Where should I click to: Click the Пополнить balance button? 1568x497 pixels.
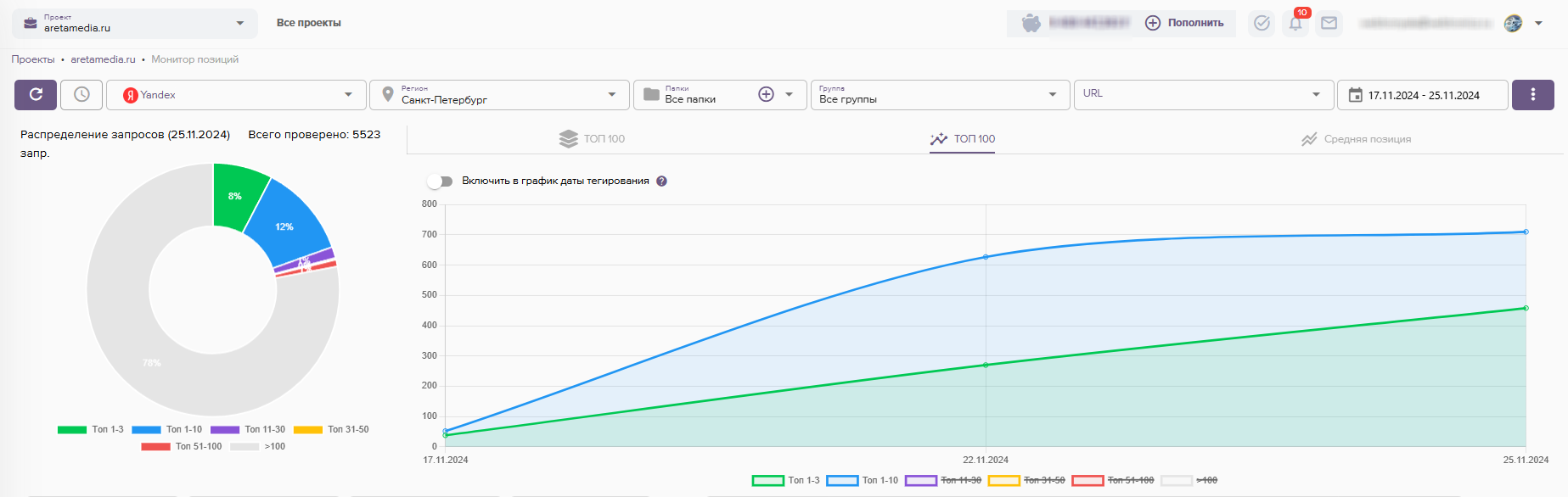click(1184, 23)
